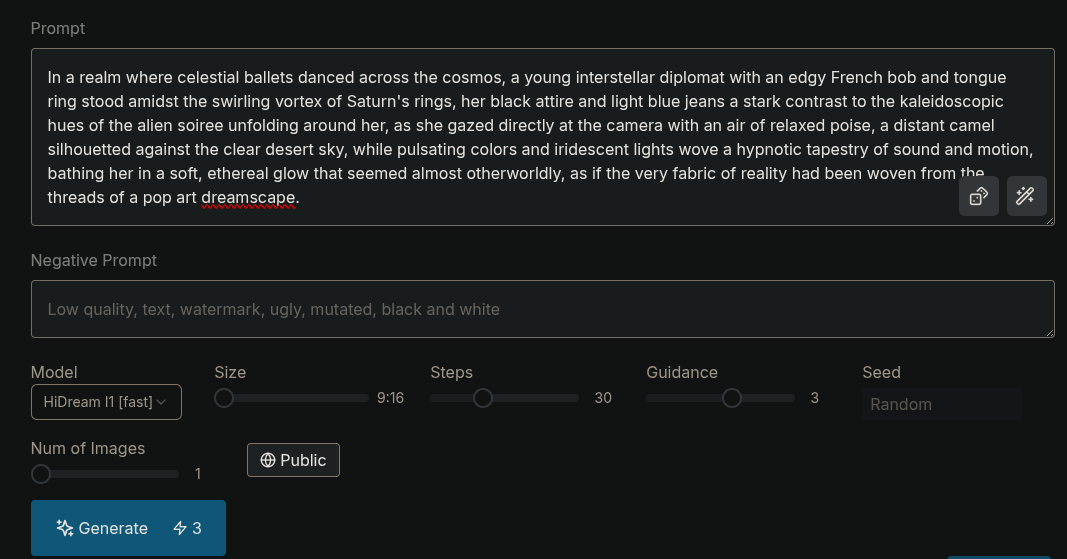Click the lightning bolt credits icon

(x=180, y=528)
